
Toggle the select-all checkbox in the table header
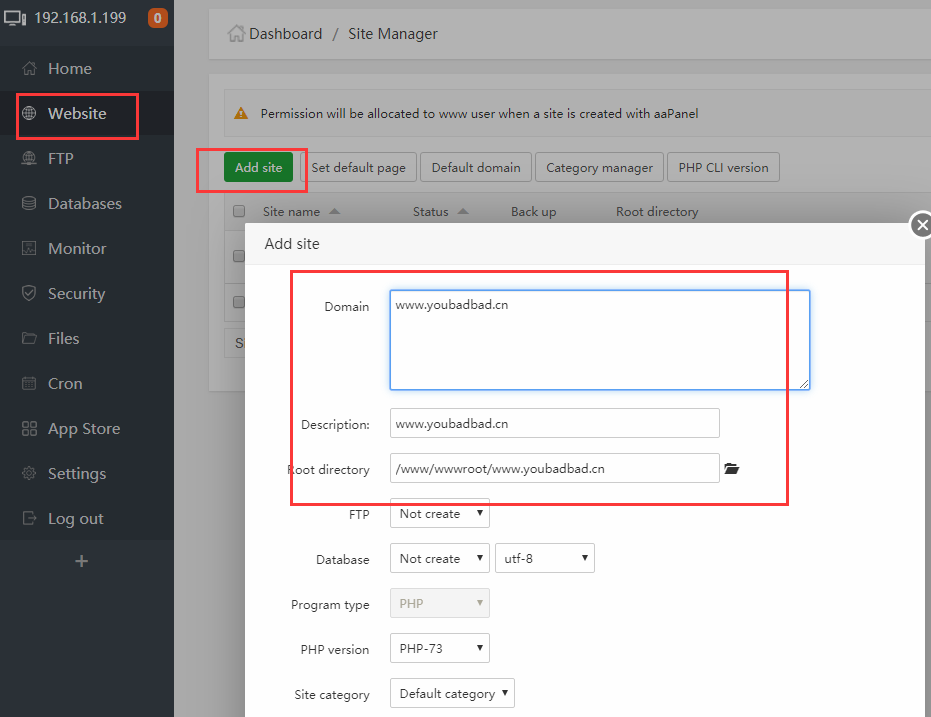pyautogui.click(x=239, y=212)
